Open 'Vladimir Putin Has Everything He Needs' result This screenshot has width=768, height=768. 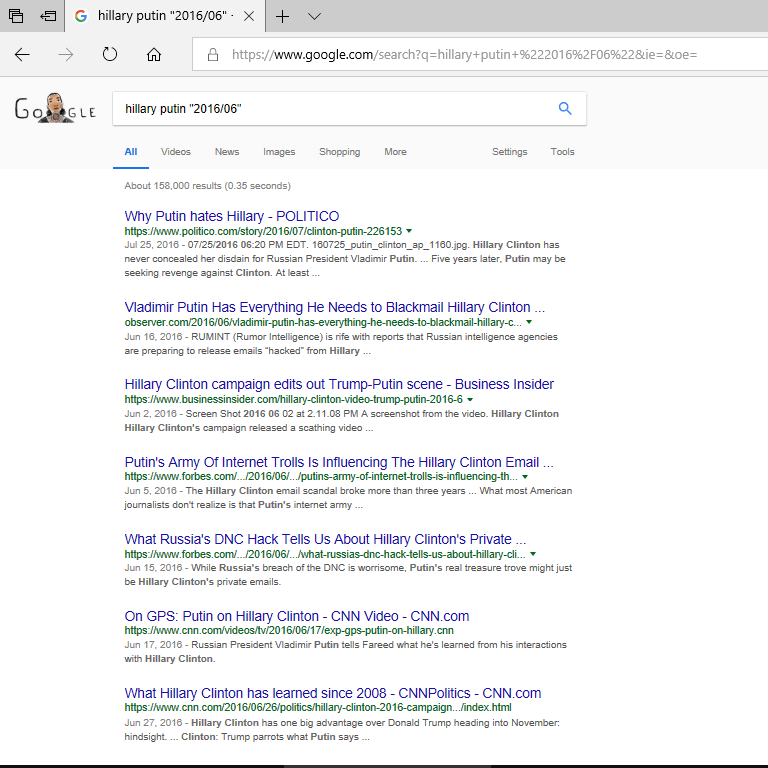[x=335, y=307]
